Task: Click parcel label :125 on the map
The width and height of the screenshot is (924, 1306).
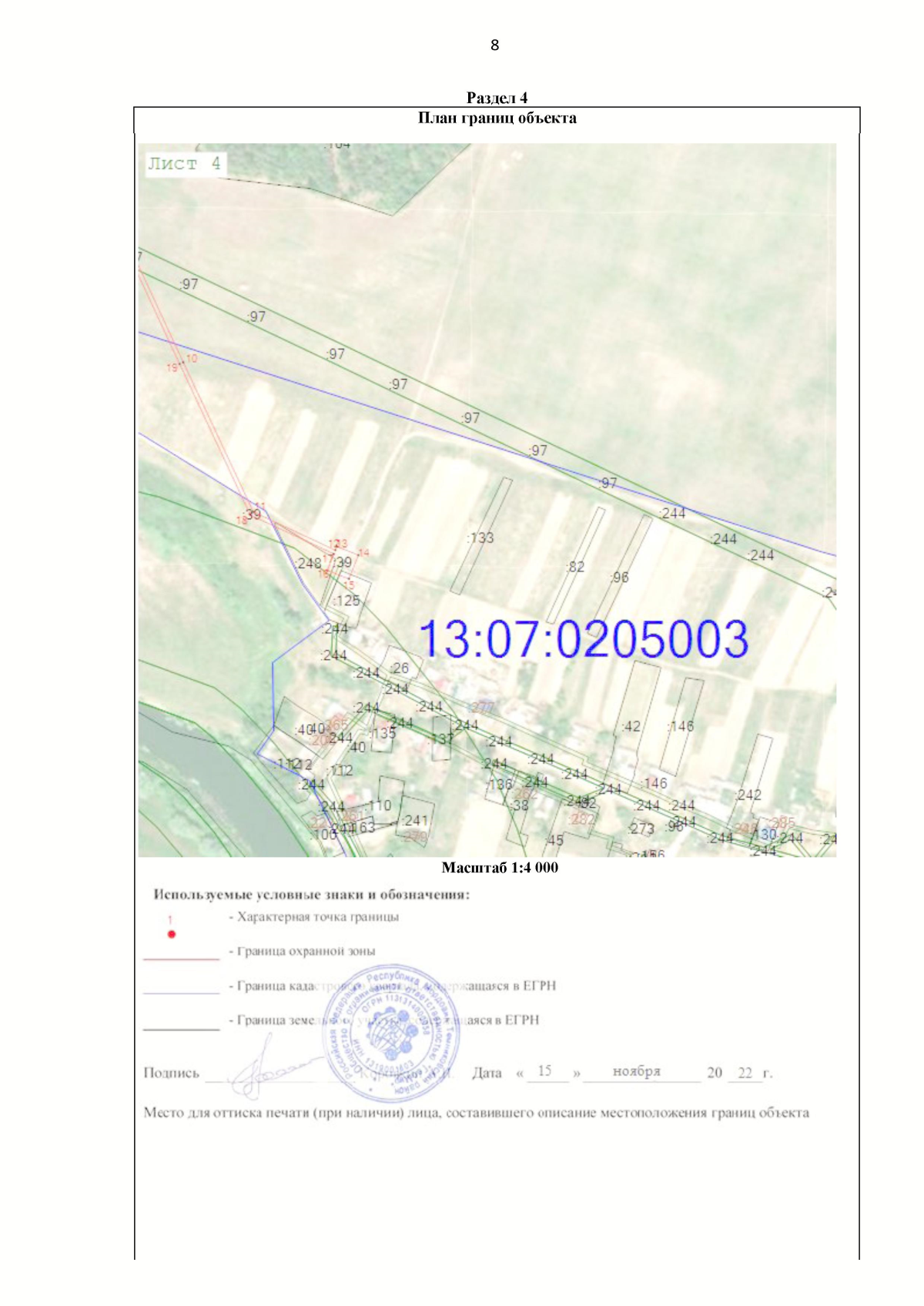Action: pos(347,601)
